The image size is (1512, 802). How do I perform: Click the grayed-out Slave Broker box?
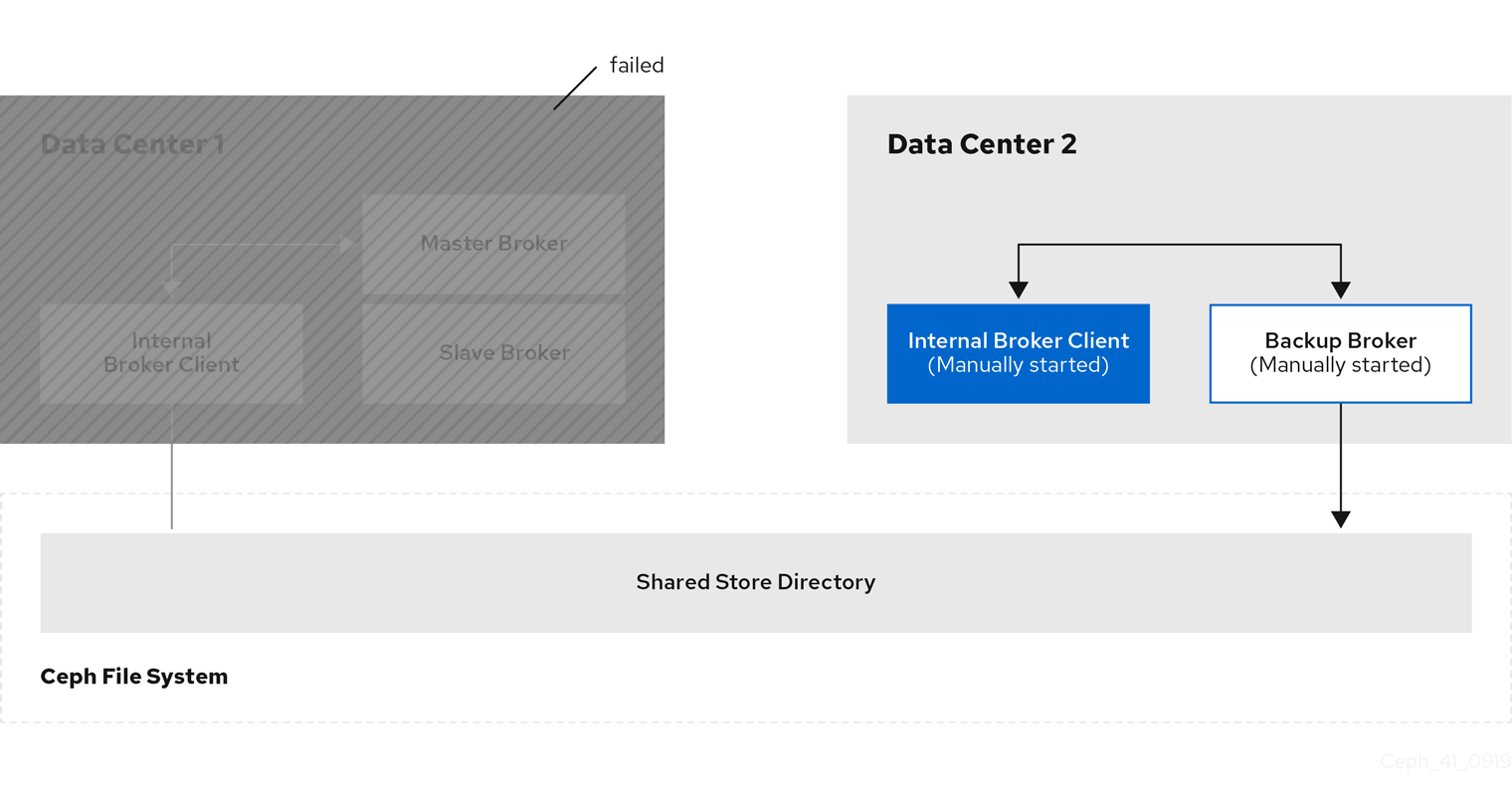tap(493, 353)
